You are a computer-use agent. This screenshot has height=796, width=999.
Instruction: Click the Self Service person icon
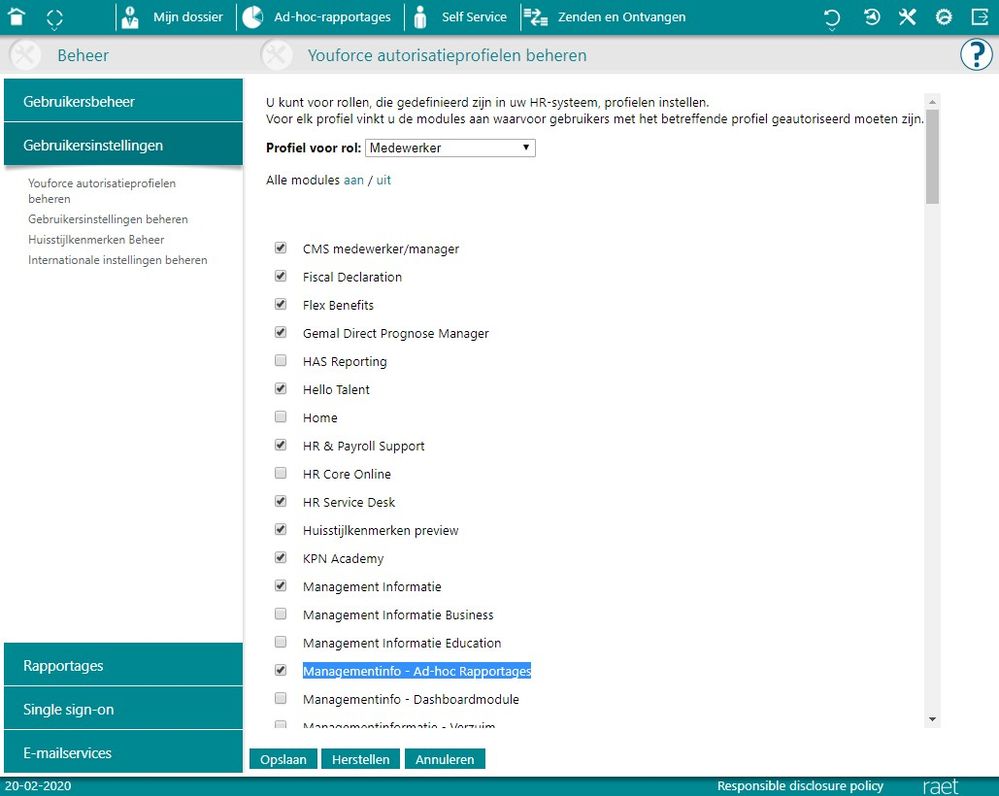click(420, 17)
